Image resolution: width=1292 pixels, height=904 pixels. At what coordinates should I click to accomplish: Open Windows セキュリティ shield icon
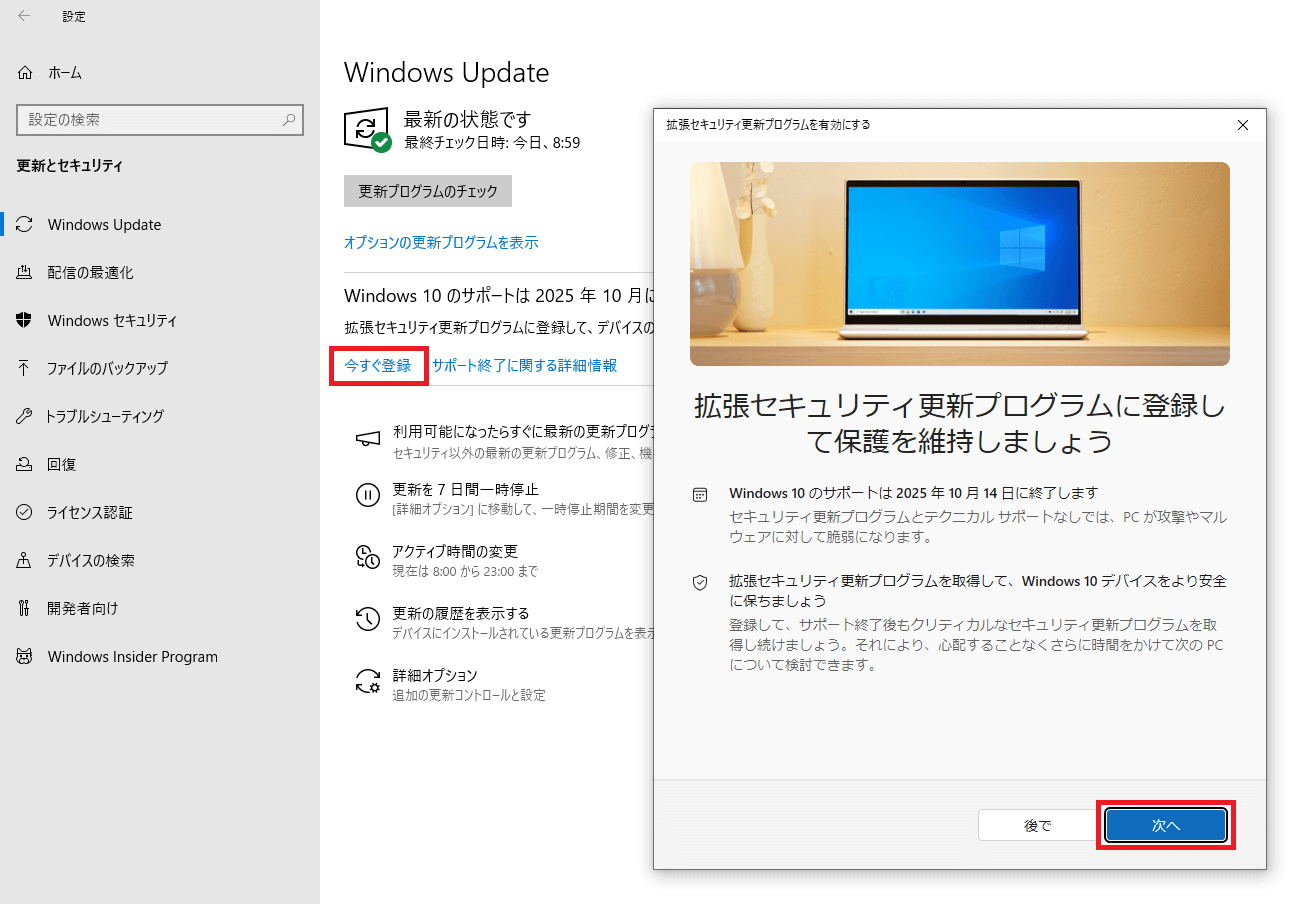click(x=25, y=321)
